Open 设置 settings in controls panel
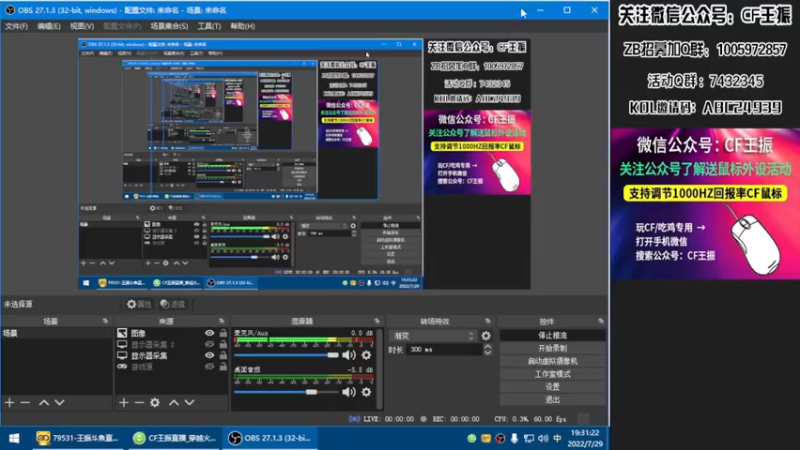800x450 pixels. coord(553,387)
